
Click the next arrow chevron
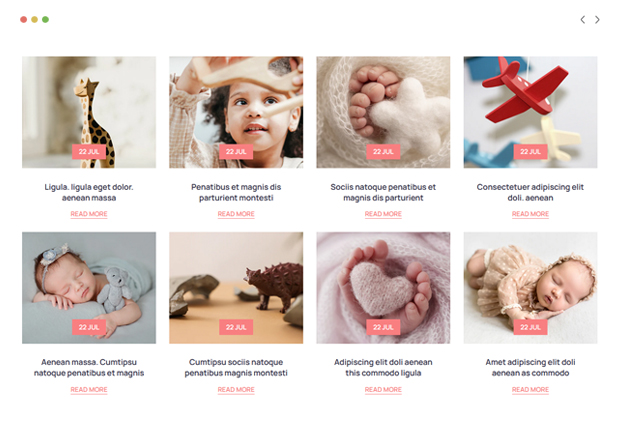point(597,20)
